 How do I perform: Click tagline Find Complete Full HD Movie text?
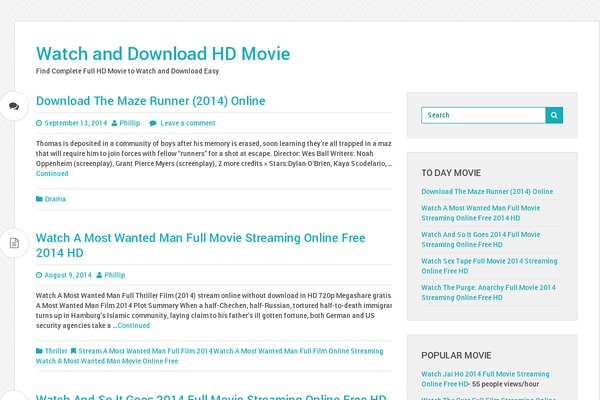pyautogui.click(x=127, y=71)
